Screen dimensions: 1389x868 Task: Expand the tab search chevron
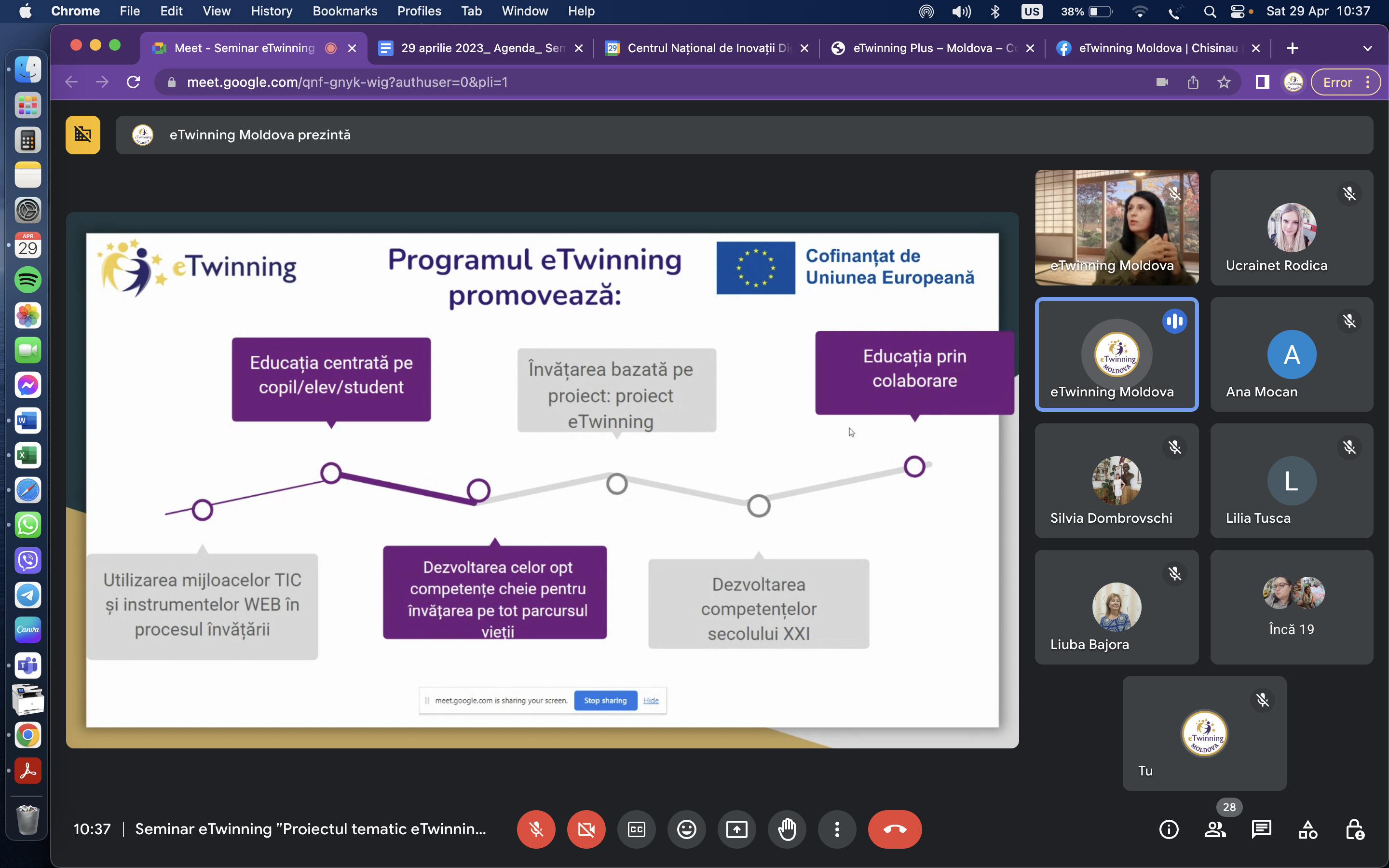coord(1367,48)
